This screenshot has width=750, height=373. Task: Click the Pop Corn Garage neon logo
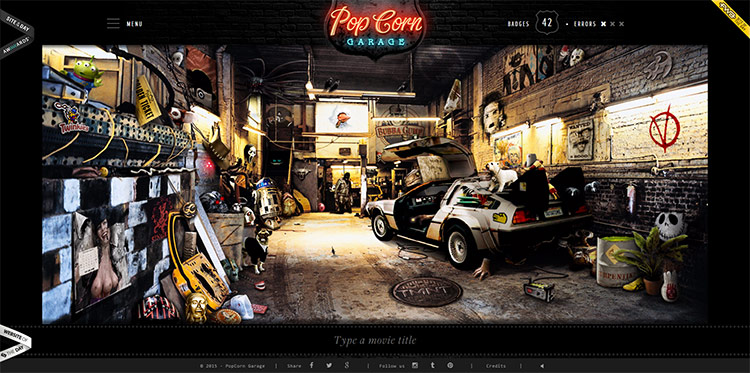[x=375, y=29]
